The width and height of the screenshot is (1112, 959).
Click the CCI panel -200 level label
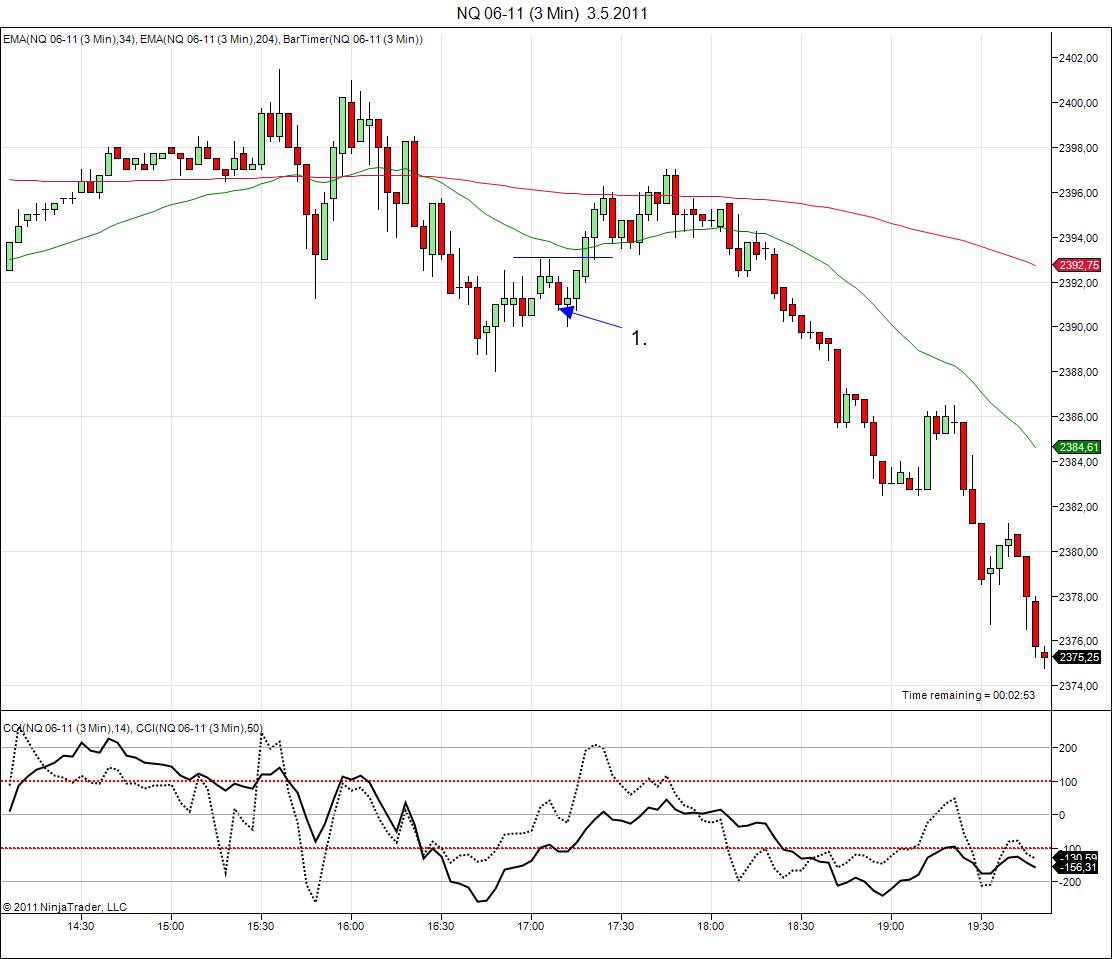[x=1068, y=882]
